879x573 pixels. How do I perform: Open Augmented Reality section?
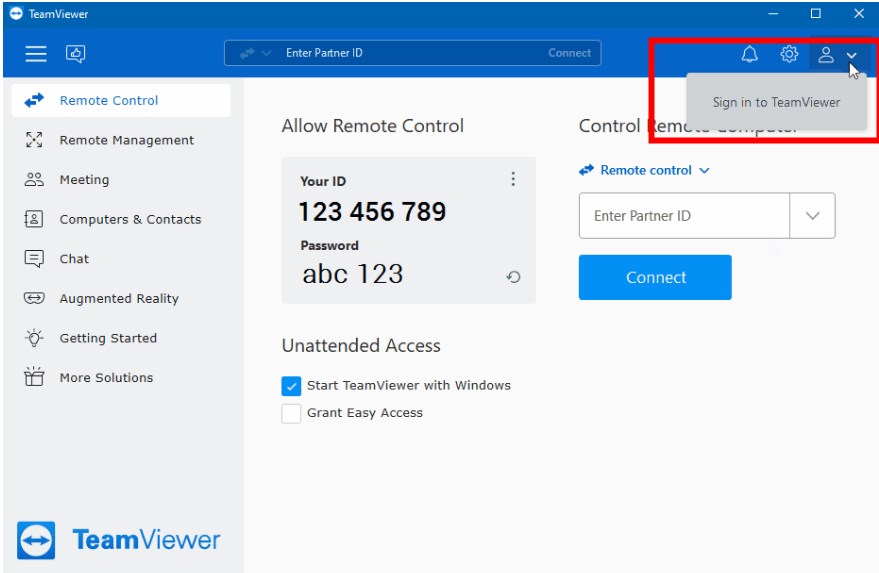click(121, 298)
